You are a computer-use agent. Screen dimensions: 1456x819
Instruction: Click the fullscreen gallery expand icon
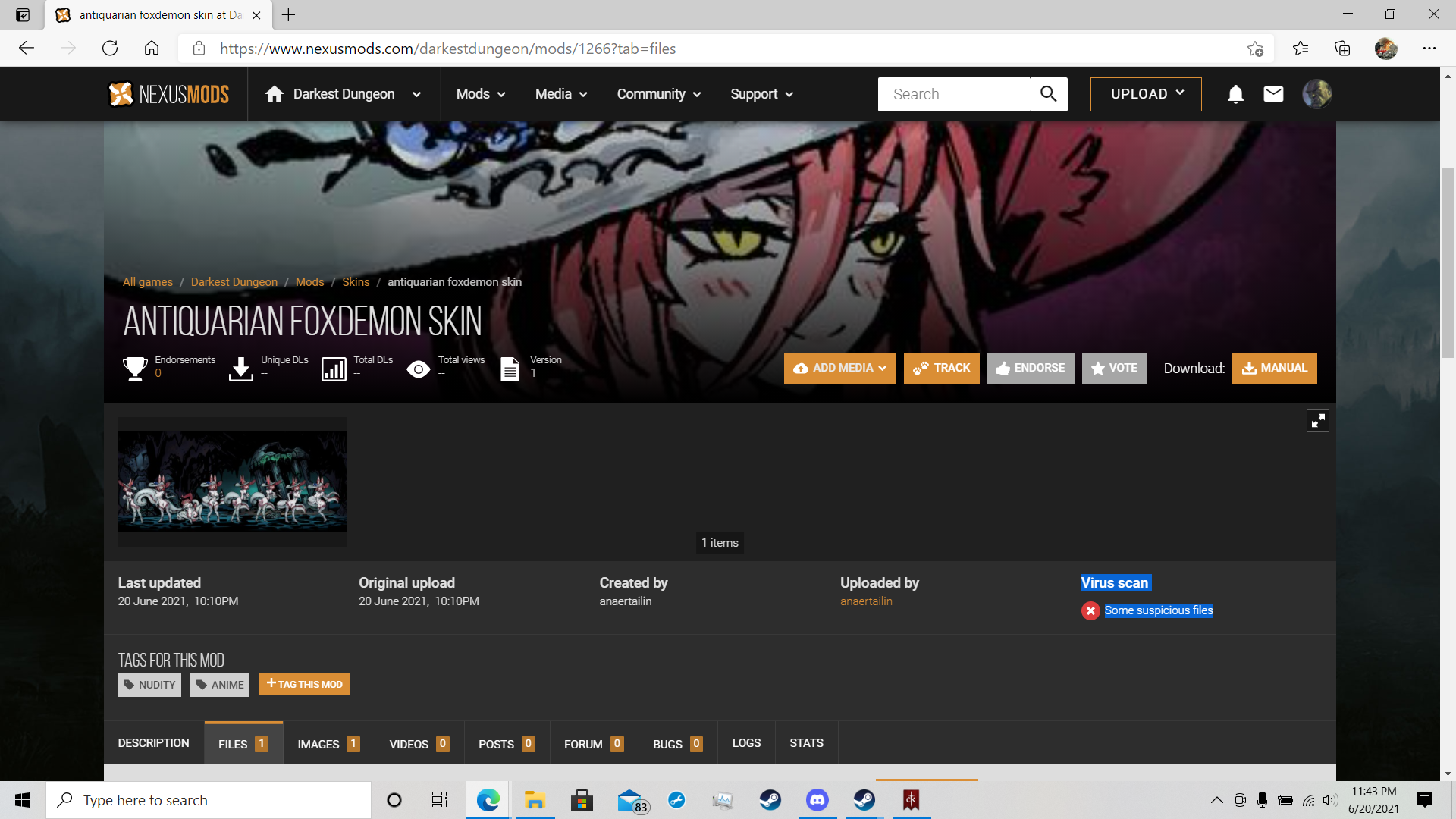1318,421
